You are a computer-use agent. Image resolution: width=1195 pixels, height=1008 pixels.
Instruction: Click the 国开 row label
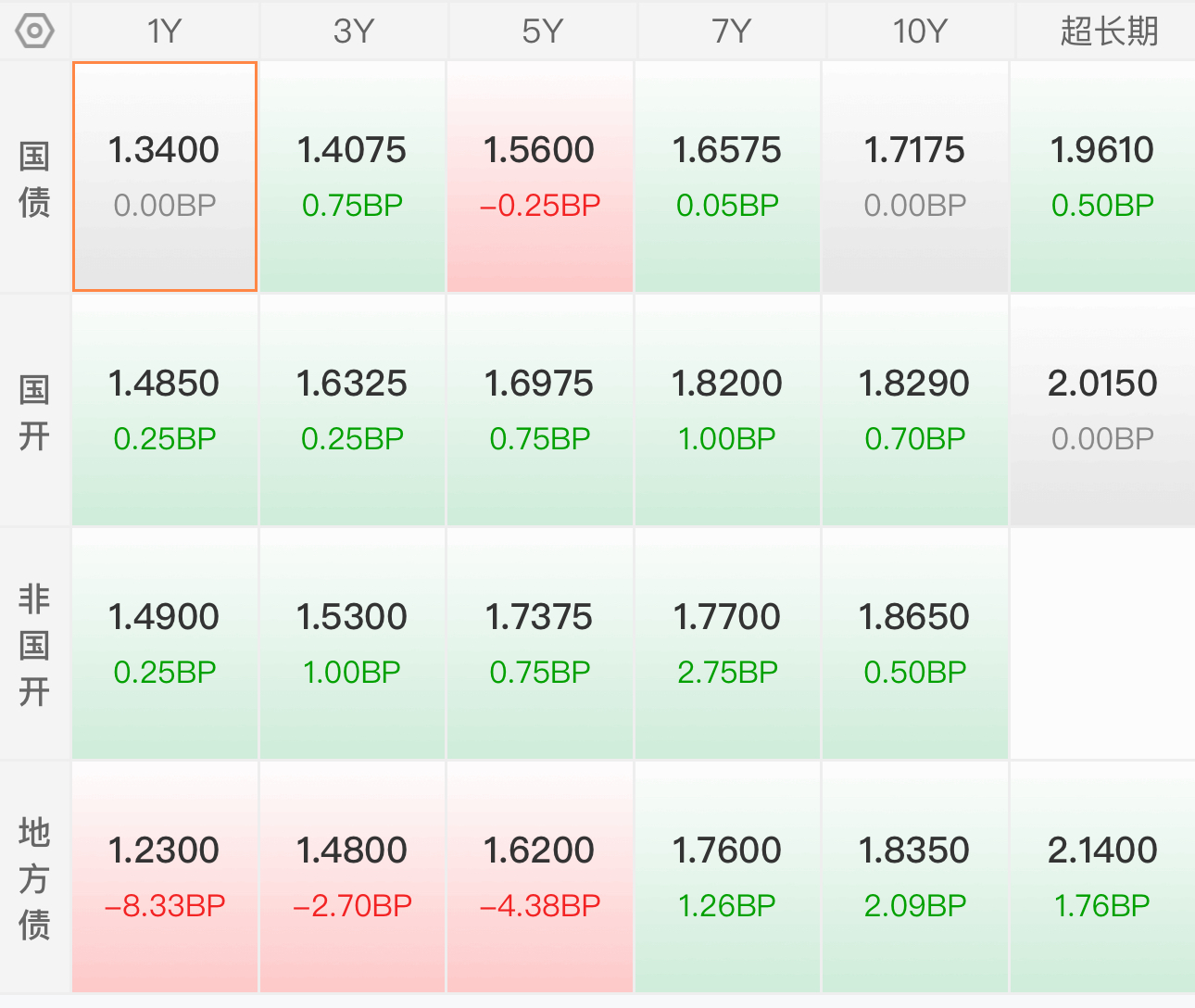point(34,411)
